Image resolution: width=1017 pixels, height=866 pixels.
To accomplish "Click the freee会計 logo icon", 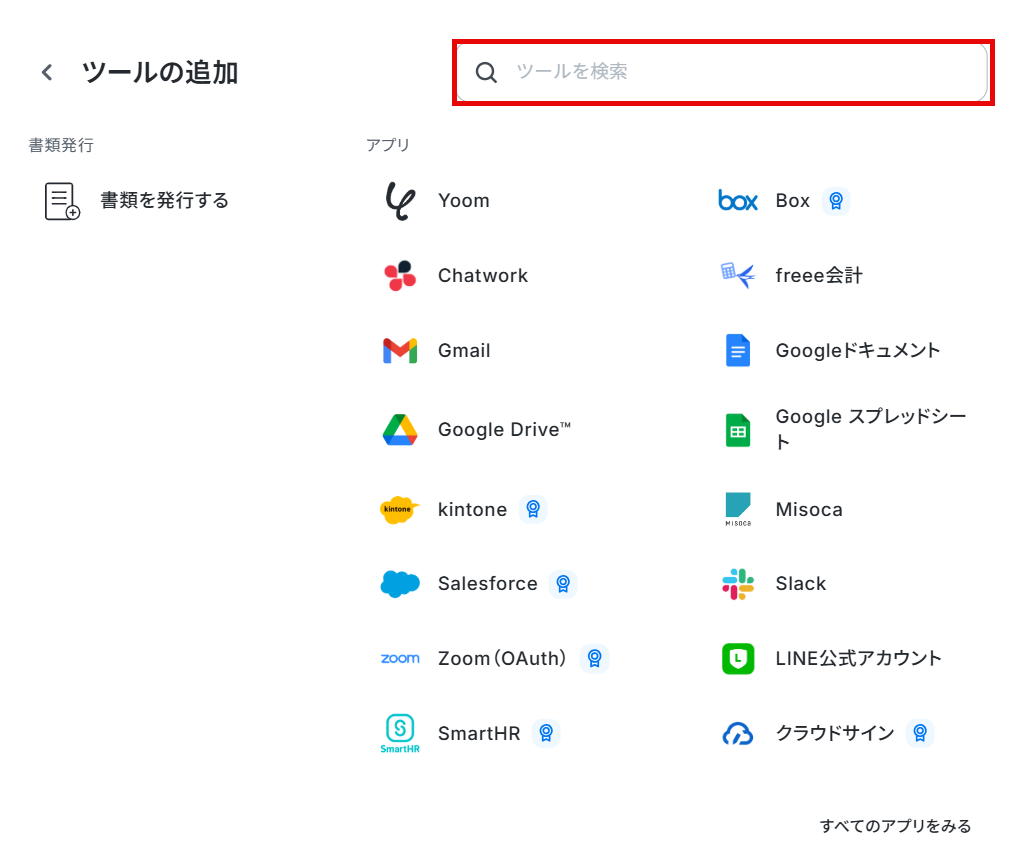I will [738, 275].
